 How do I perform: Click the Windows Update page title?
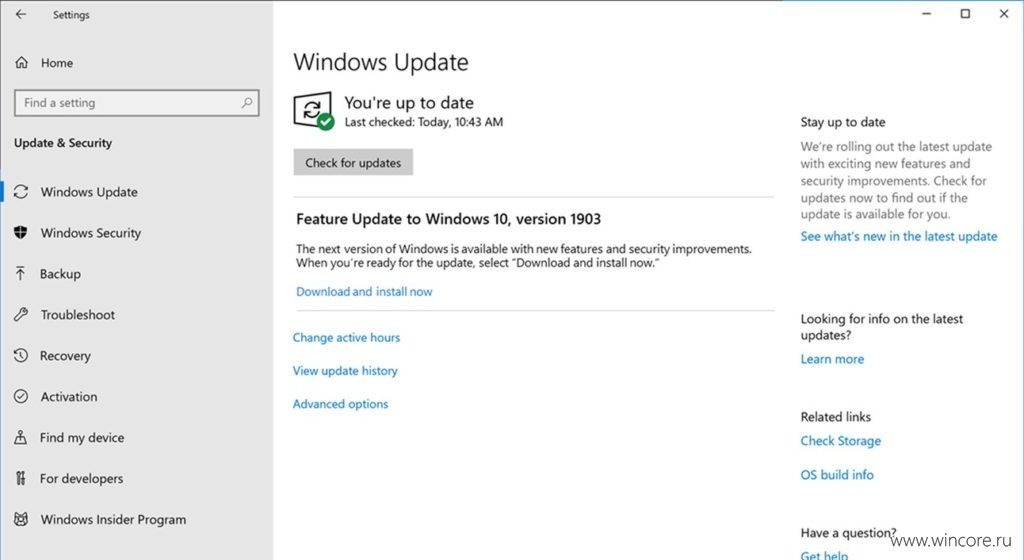pyautogui.click(x=381, y=63)
